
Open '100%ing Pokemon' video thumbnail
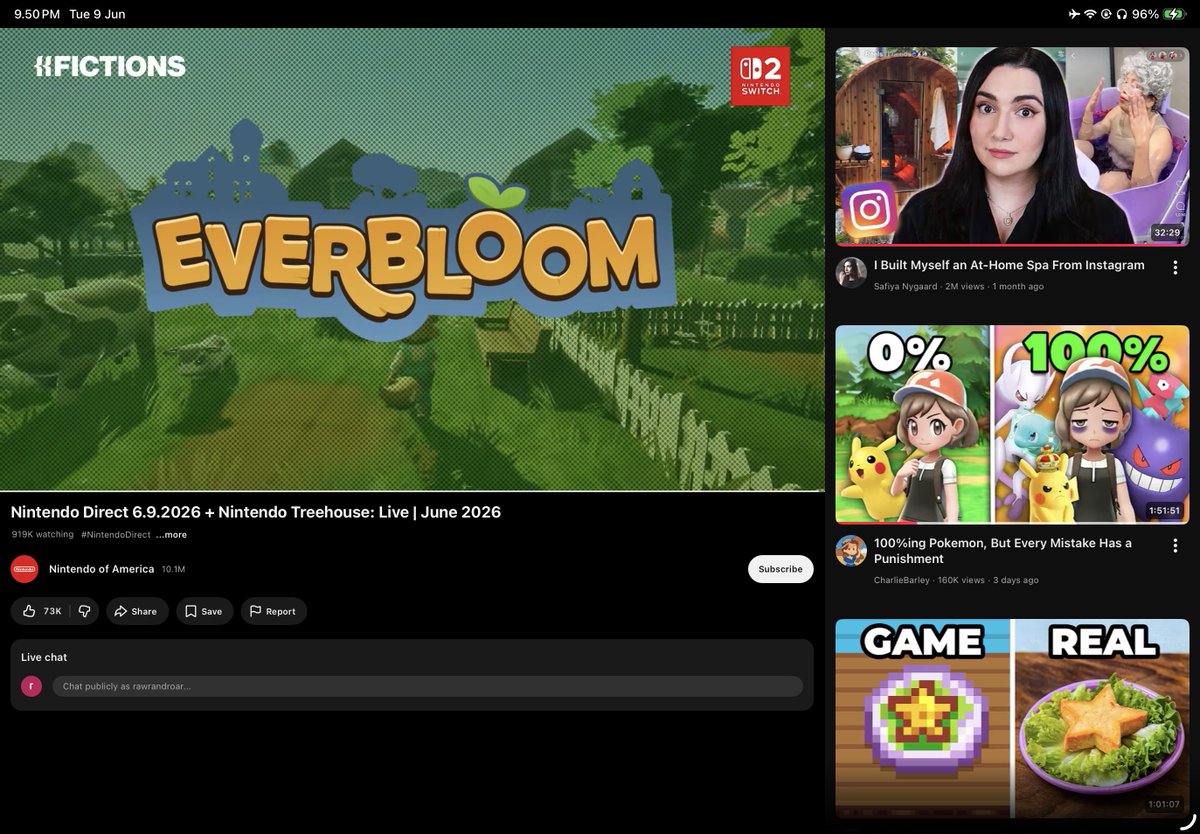point(1012,424)
